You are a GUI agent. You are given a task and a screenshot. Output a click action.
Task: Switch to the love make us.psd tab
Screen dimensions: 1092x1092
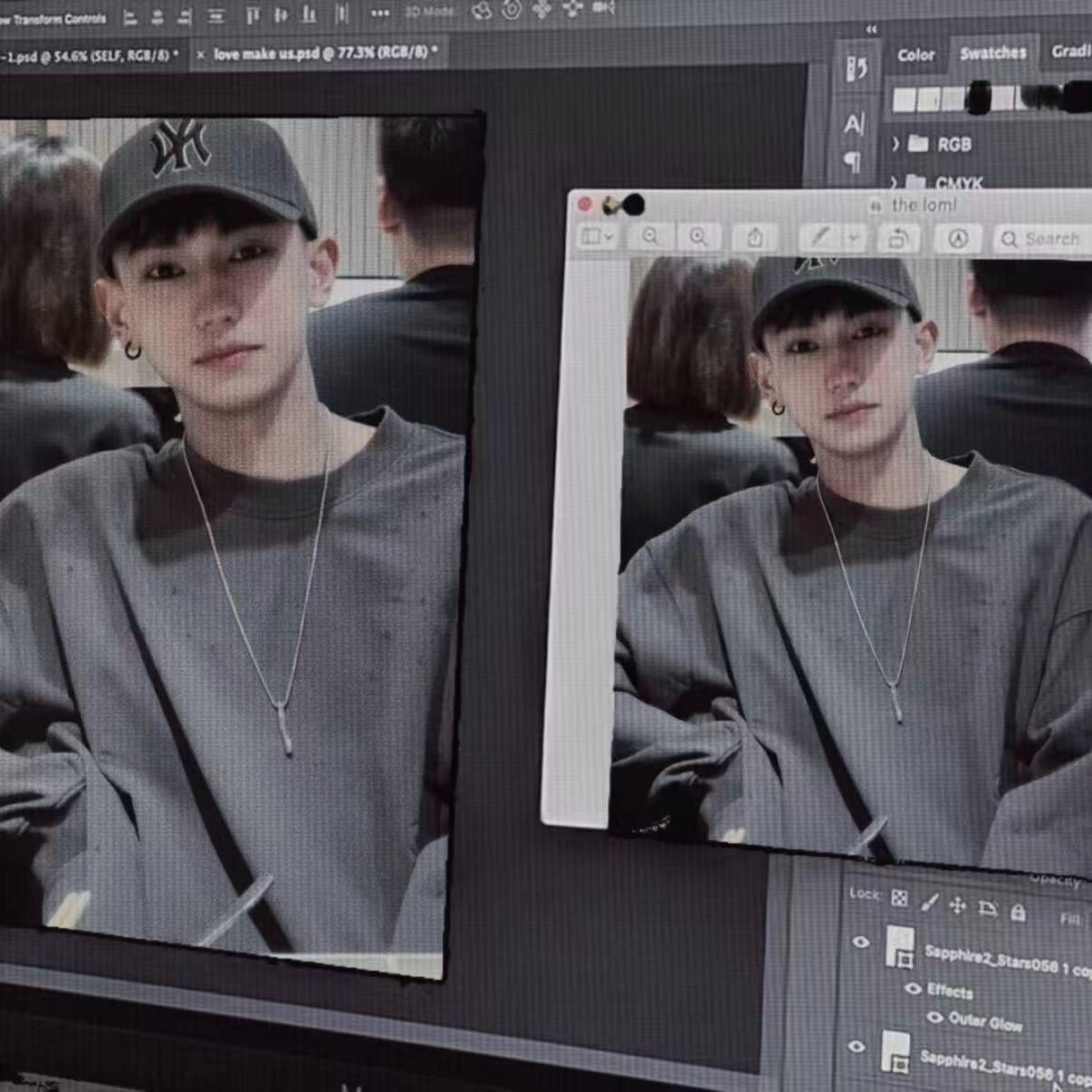click(323, 54)
